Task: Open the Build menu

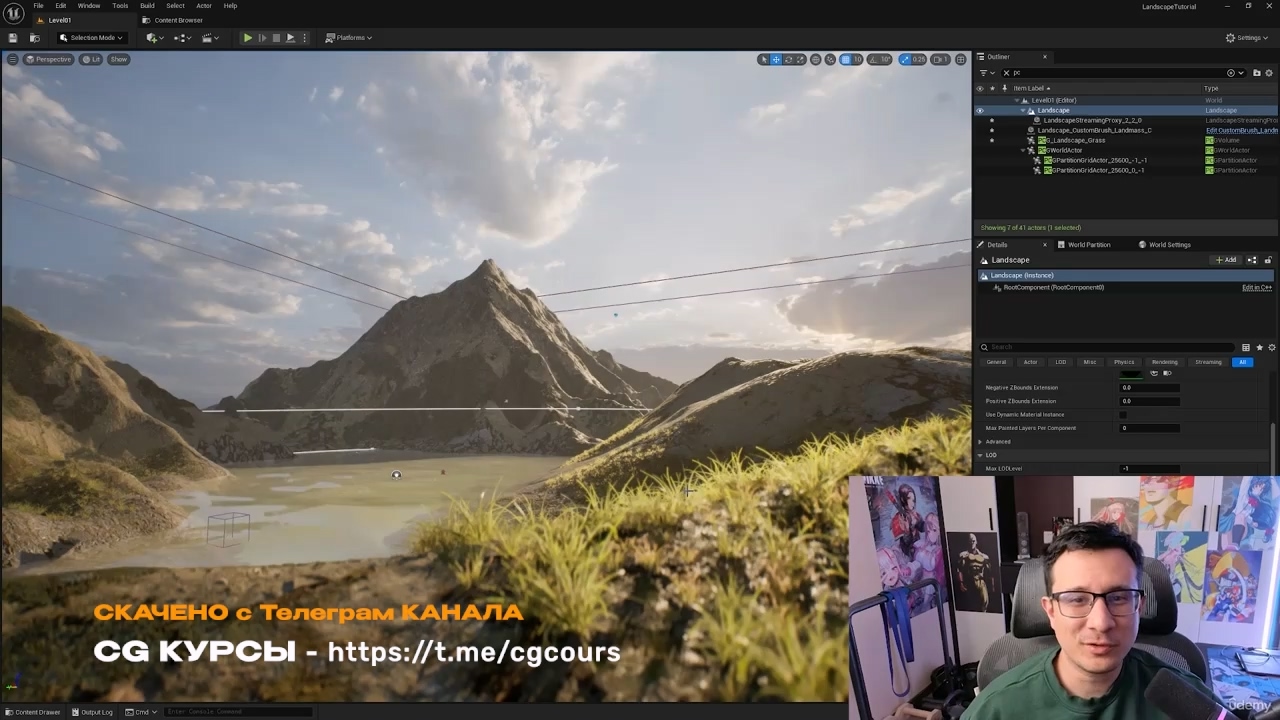Action: (147, 6)
